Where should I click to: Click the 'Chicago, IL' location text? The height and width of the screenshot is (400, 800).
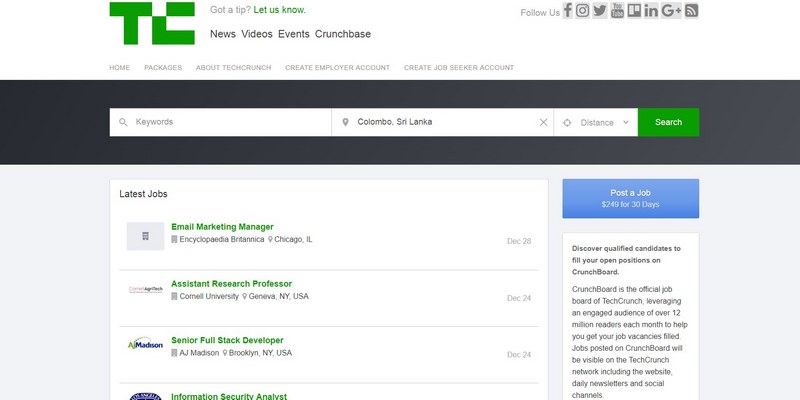[x=293, y=239]
